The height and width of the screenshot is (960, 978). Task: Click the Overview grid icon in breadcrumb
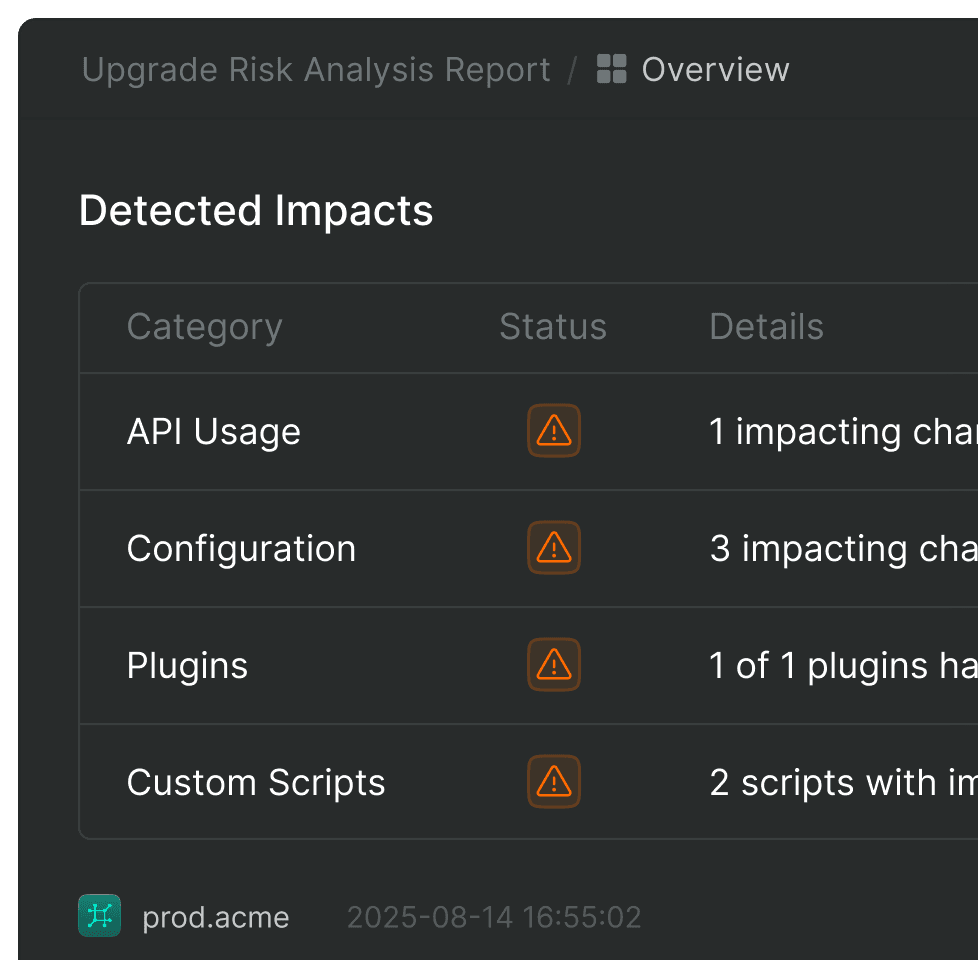coord(611,70)
